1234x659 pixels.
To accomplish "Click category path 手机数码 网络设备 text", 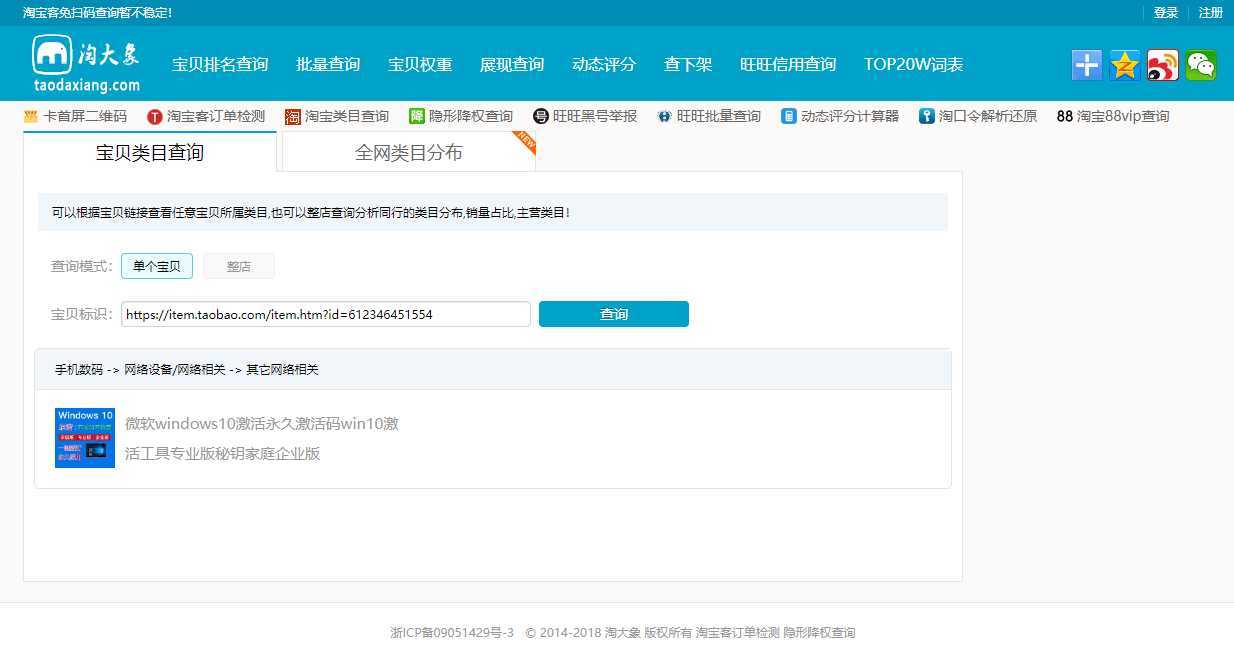I will [x=187, y=369].
